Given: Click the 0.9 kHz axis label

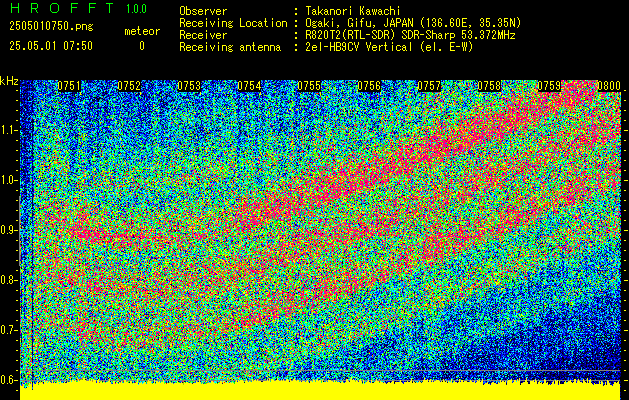Looking at the screenshot, I should tap(7, 230).
